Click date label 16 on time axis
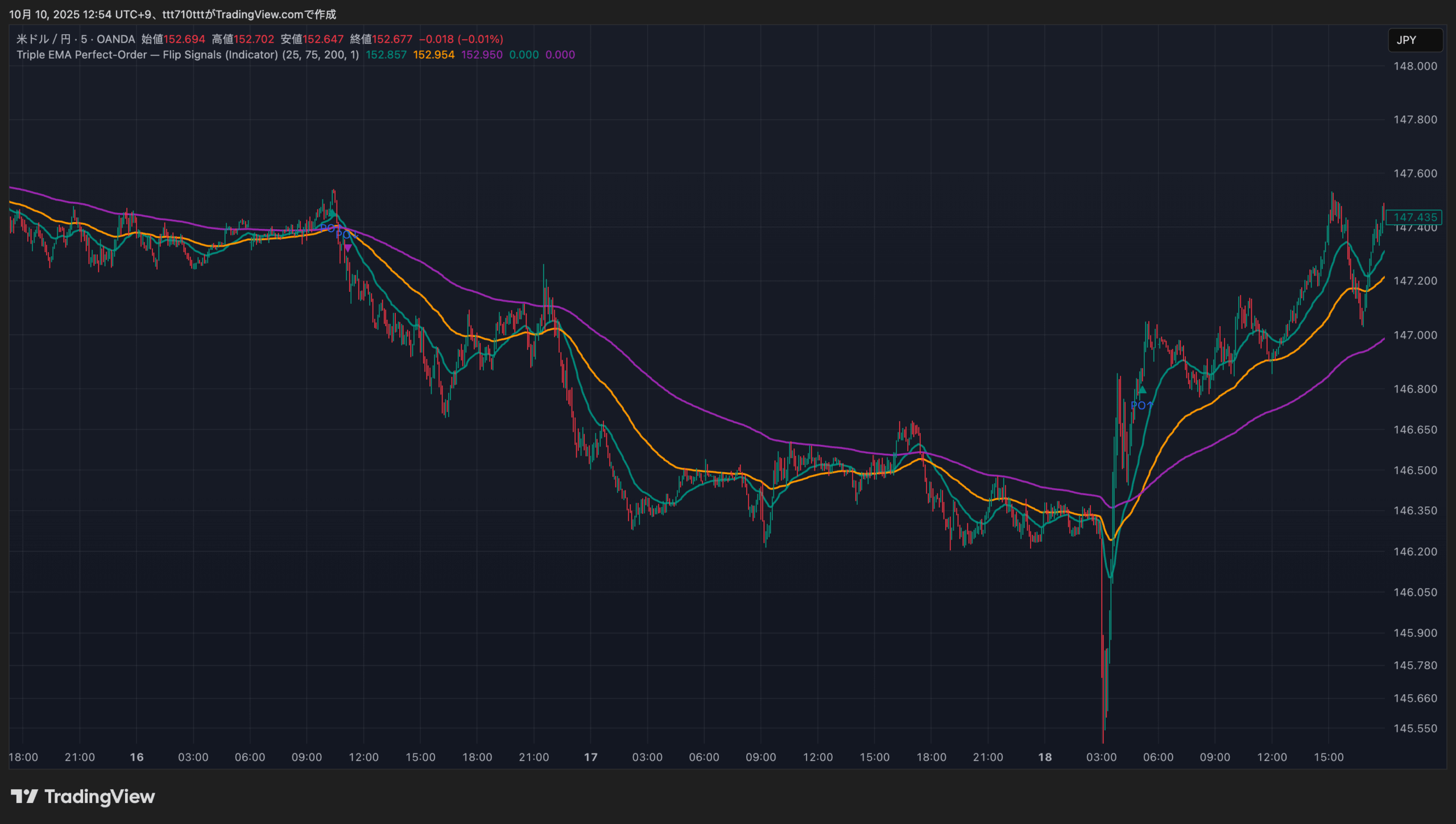Image resolution: width=1456 pixels, height=824 pixels. pyautogui.click(x=136, y=757)
